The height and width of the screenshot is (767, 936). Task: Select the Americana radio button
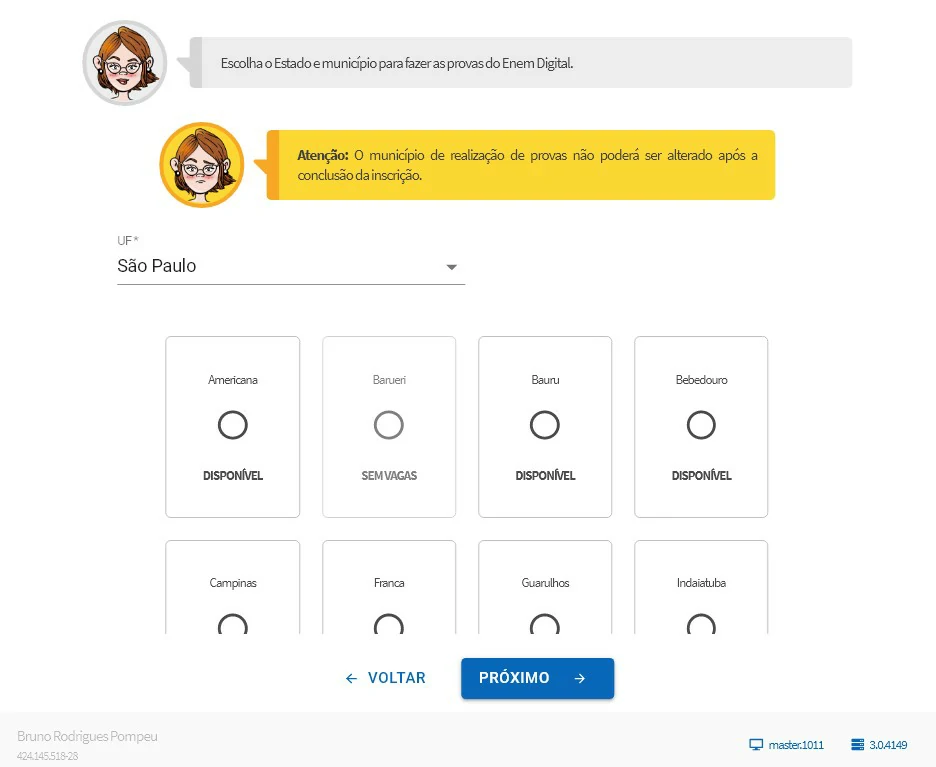pyautogui.click(x=232, y=425)
